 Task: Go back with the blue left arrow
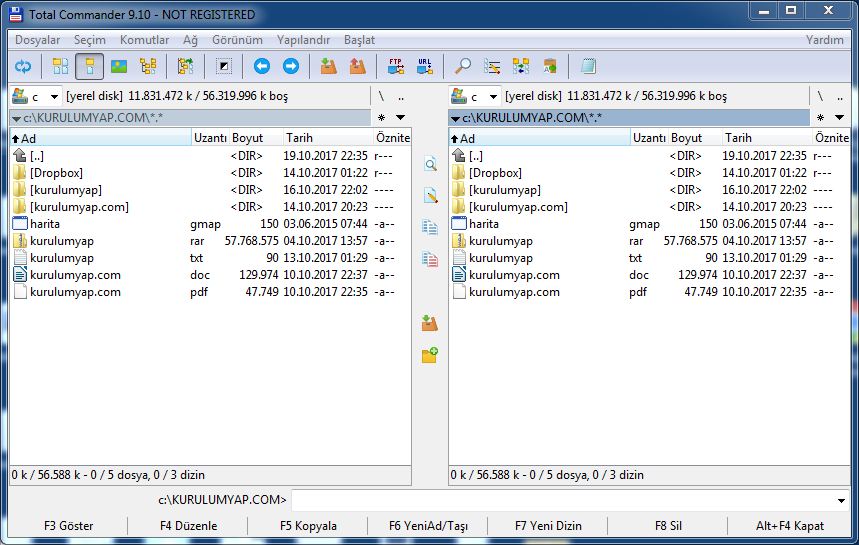coord(262,67)
